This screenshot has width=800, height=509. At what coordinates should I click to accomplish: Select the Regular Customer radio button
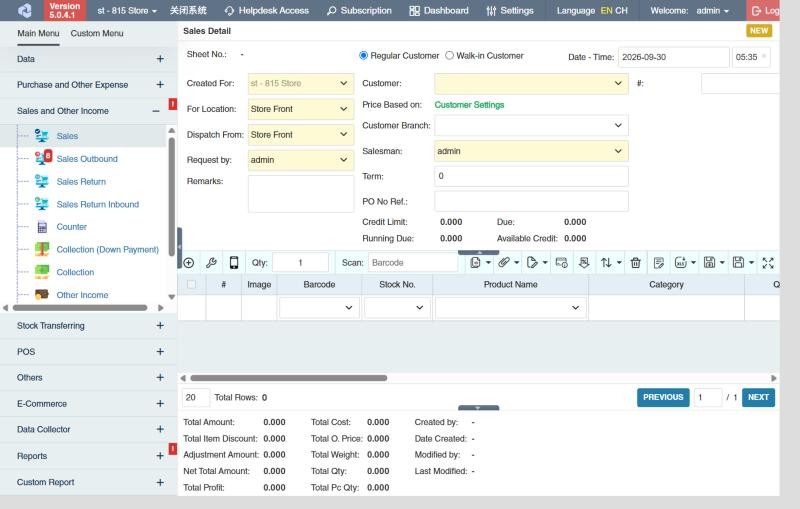click(x=363, y=56)
